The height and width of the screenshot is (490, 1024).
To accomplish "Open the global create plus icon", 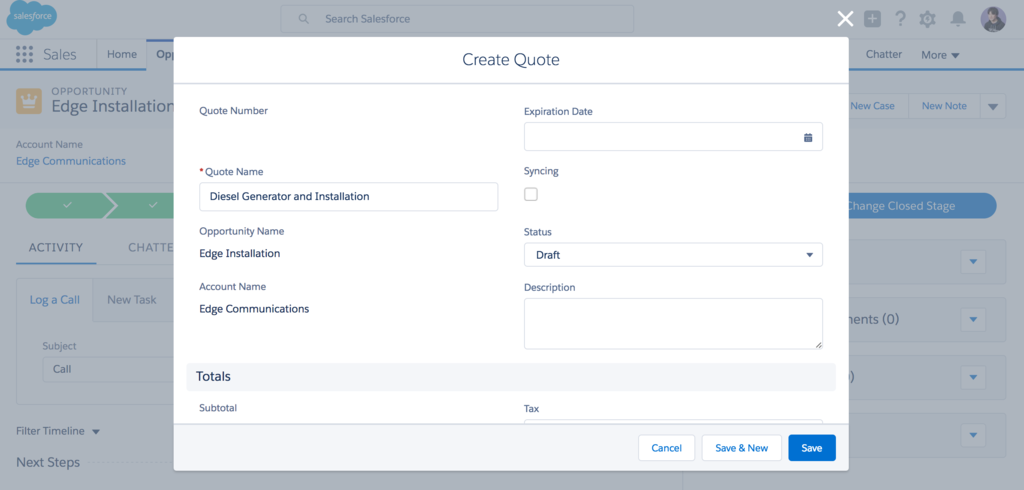I will (x=872, y=19).
